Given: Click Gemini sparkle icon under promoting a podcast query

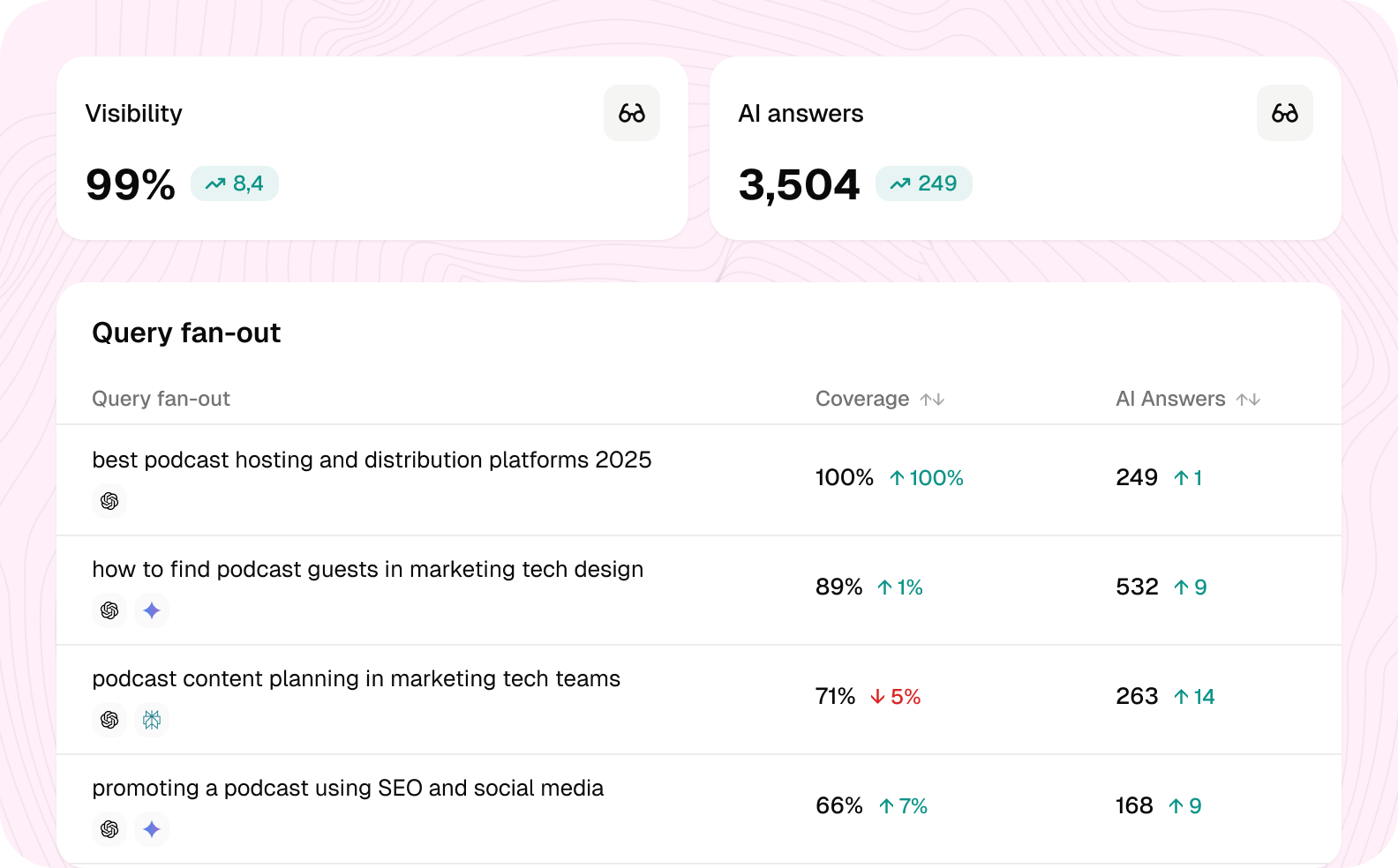Looking at the screenshot, I should point(152,829).
